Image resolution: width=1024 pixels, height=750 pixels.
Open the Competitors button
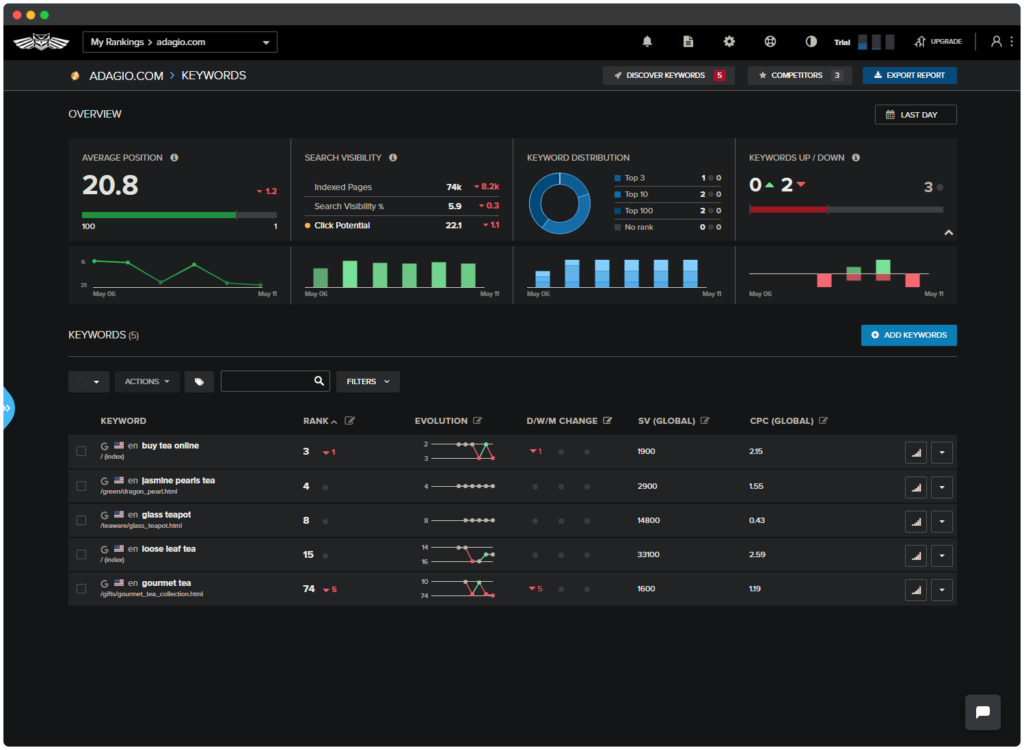pos(800,76)
